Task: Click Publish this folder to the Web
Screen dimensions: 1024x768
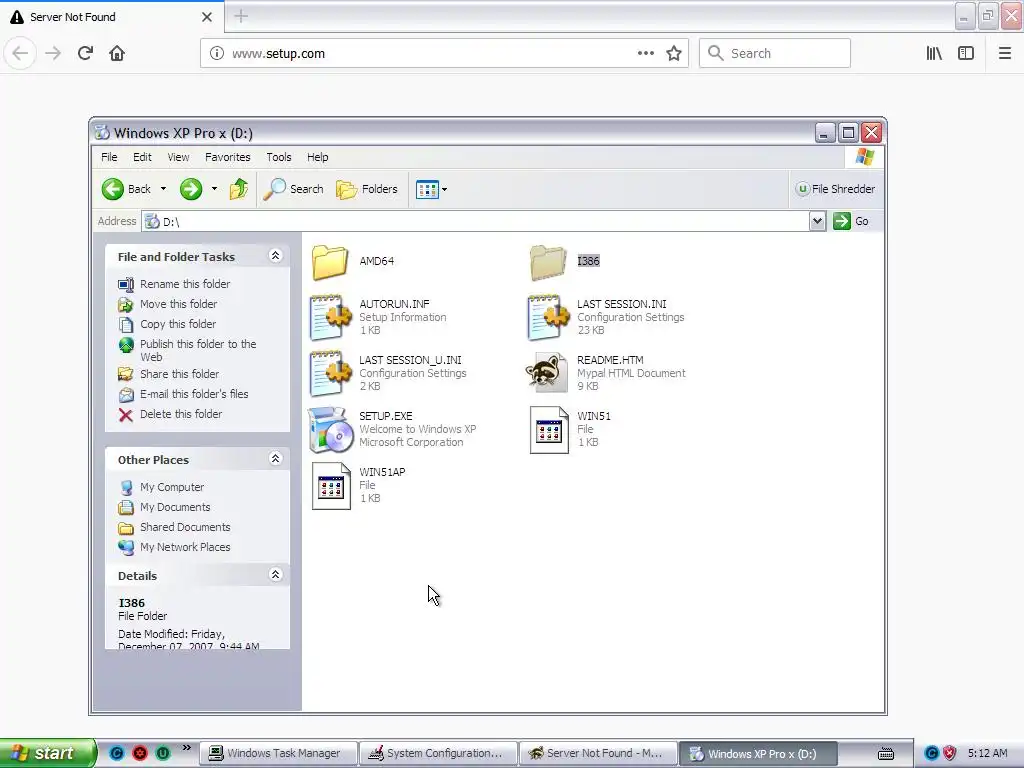Action: click(198, 351)
